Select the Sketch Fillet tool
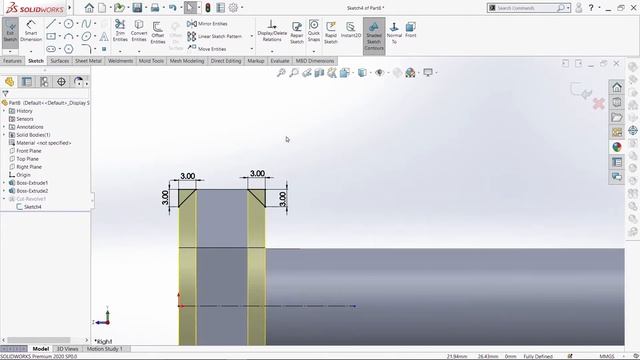The height and width of the screenshot is (360, 640). pos(86,49)
